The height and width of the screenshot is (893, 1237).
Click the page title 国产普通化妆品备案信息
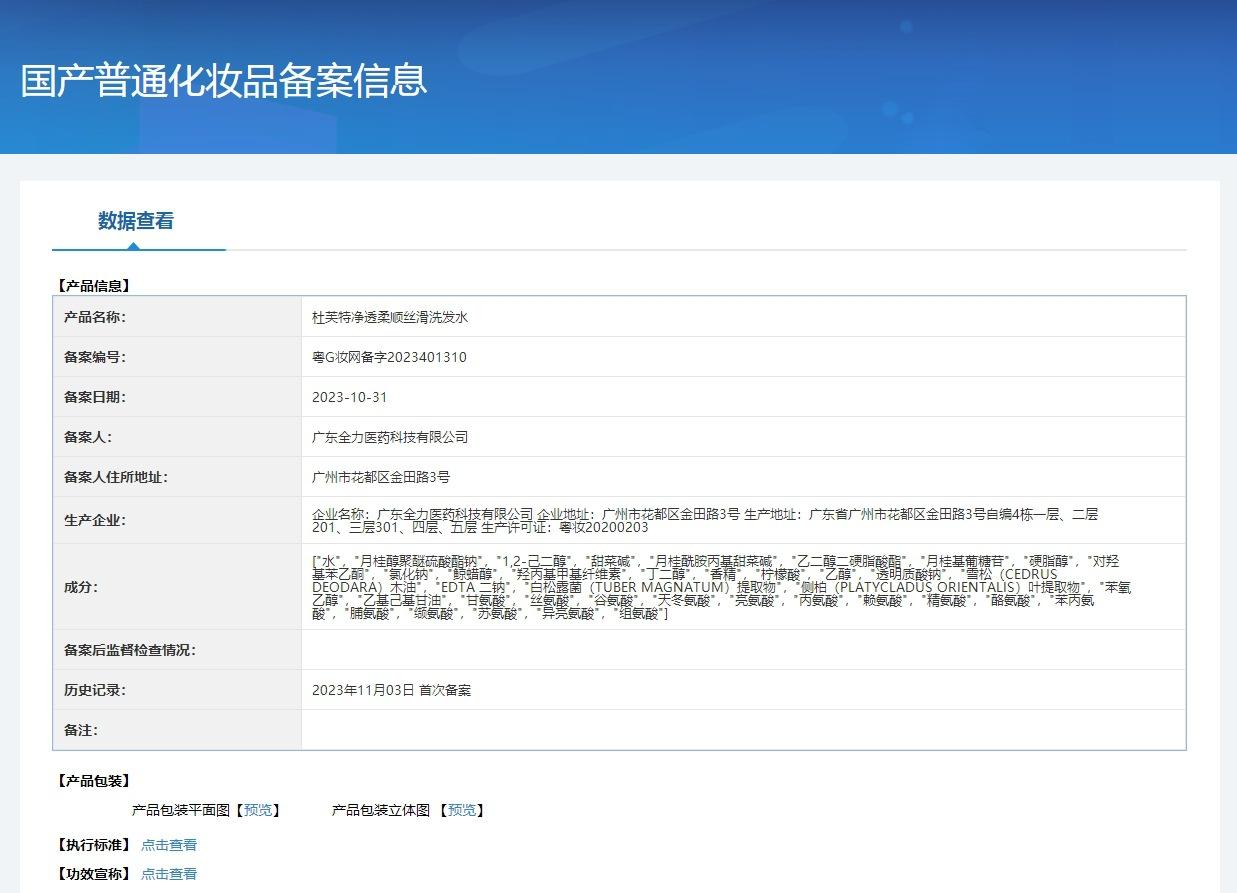[224, 80]
